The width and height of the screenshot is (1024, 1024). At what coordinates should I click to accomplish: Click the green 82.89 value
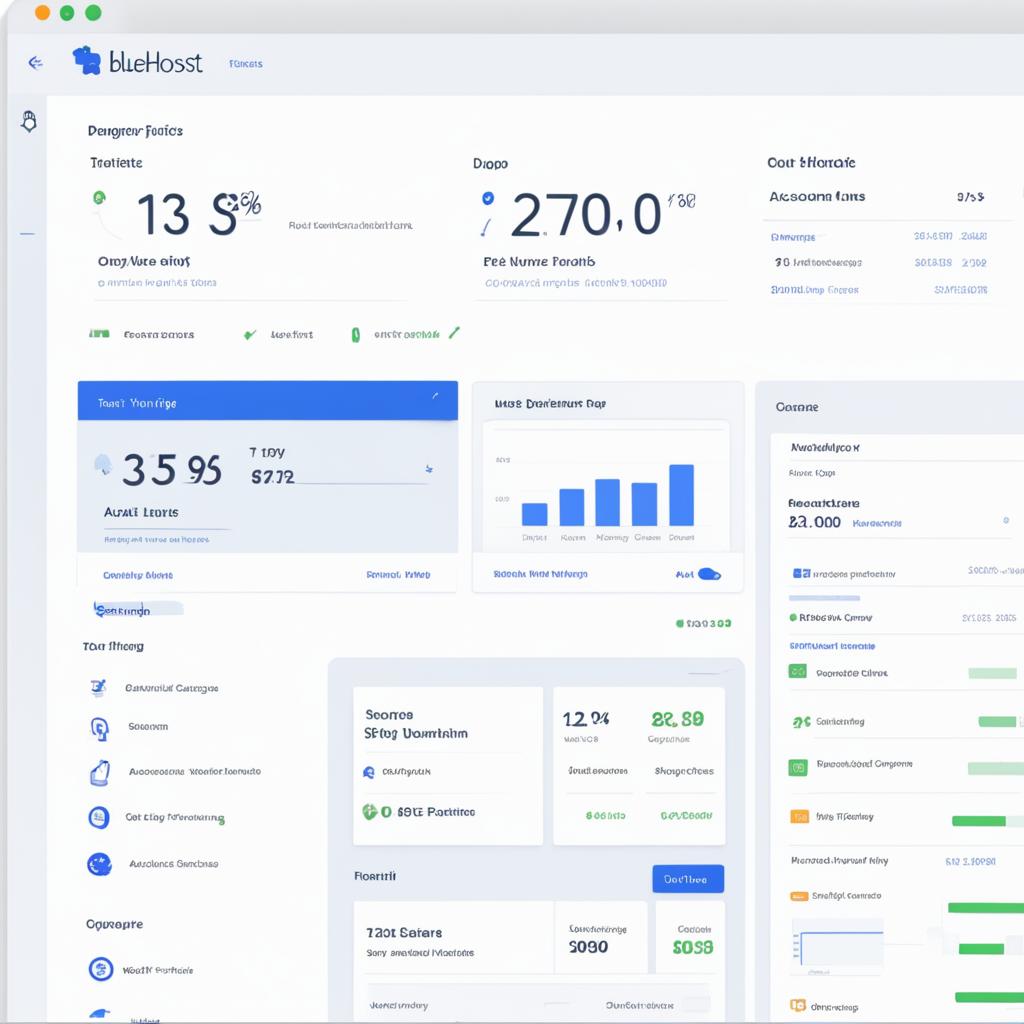tap(677, 719)
